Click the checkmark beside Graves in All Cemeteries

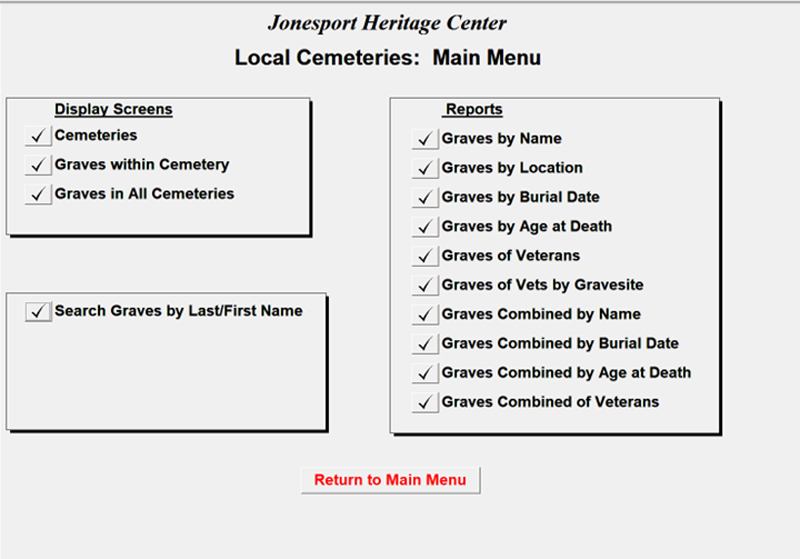38,194
